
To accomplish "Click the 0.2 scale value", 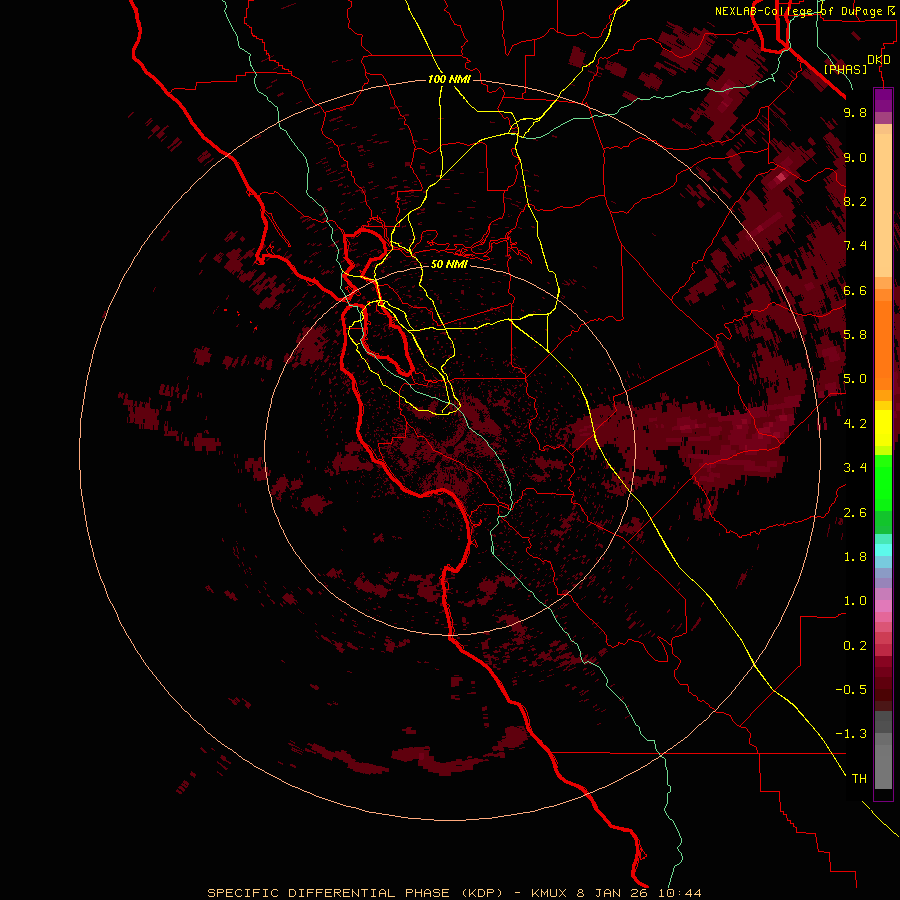I will 855,646.
